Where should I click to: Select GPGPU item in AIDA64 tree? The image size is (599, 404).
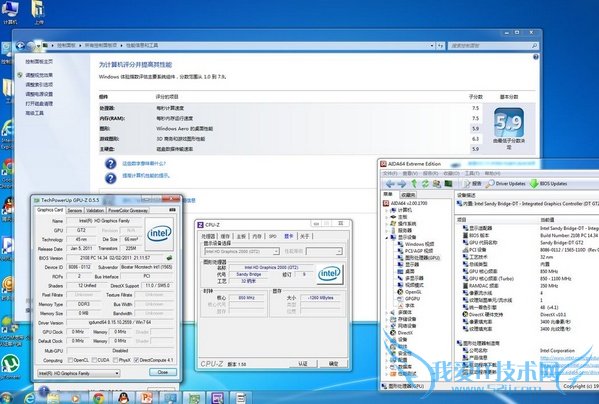coord(408,299)
